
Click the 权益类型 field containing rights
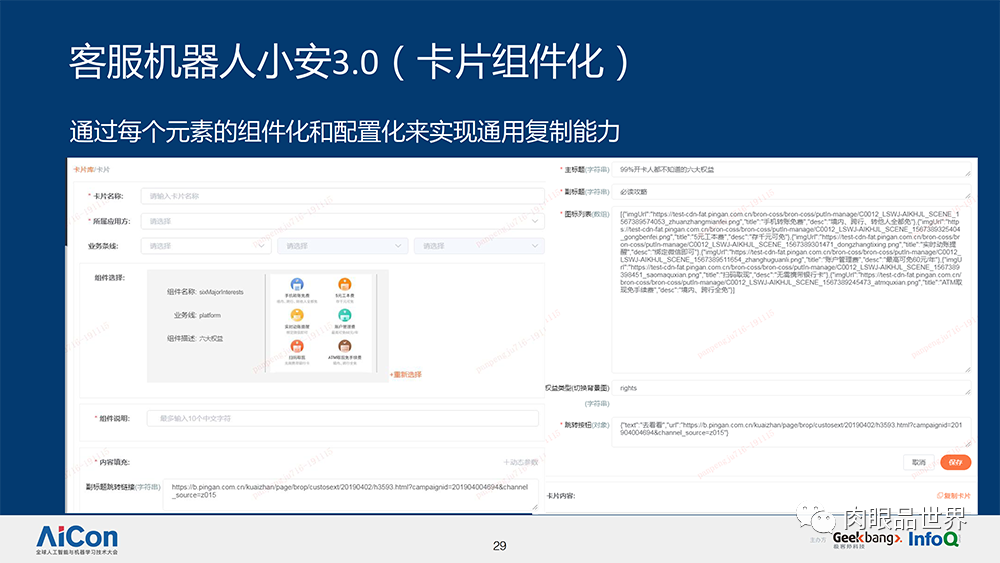[x=791, y=388]
